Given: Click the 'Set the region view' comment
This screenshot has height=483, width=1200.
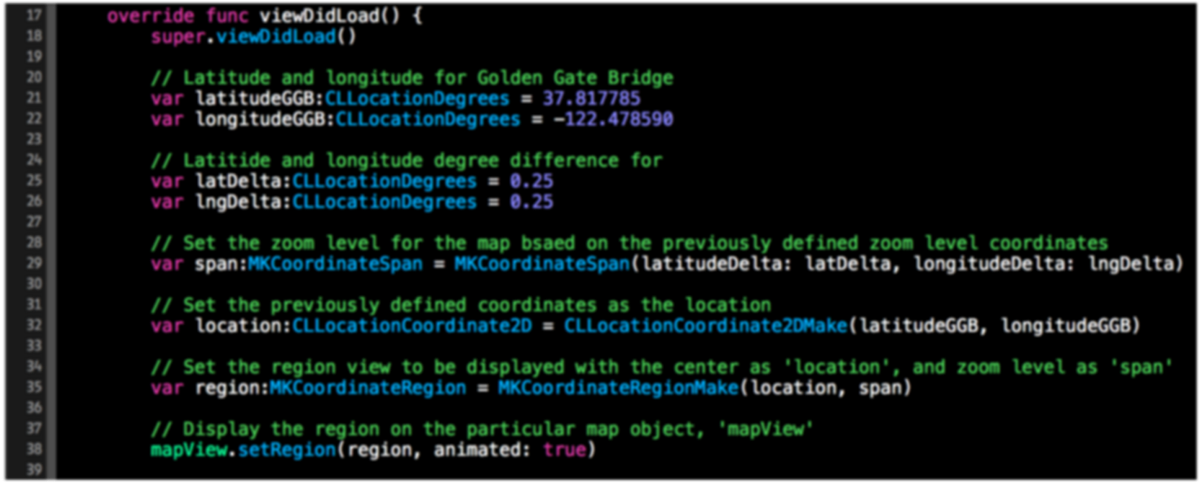Looking at the screenshot, I should pyautogui.click(x=661, y=366).
